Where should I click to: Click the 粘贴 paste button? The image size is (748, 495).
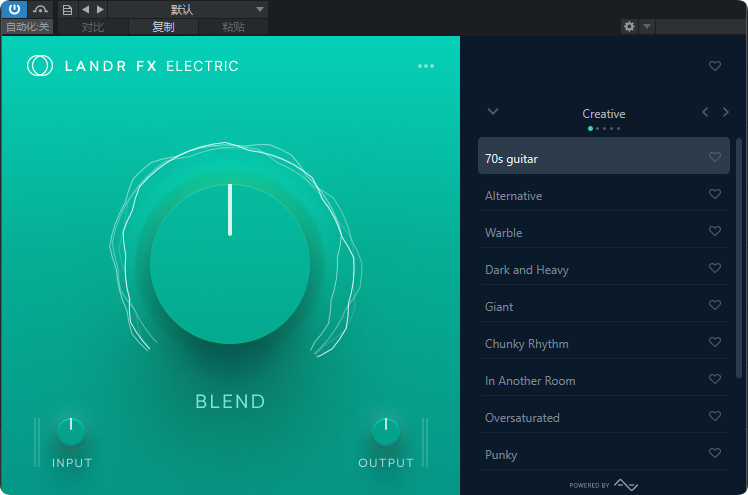233,27
